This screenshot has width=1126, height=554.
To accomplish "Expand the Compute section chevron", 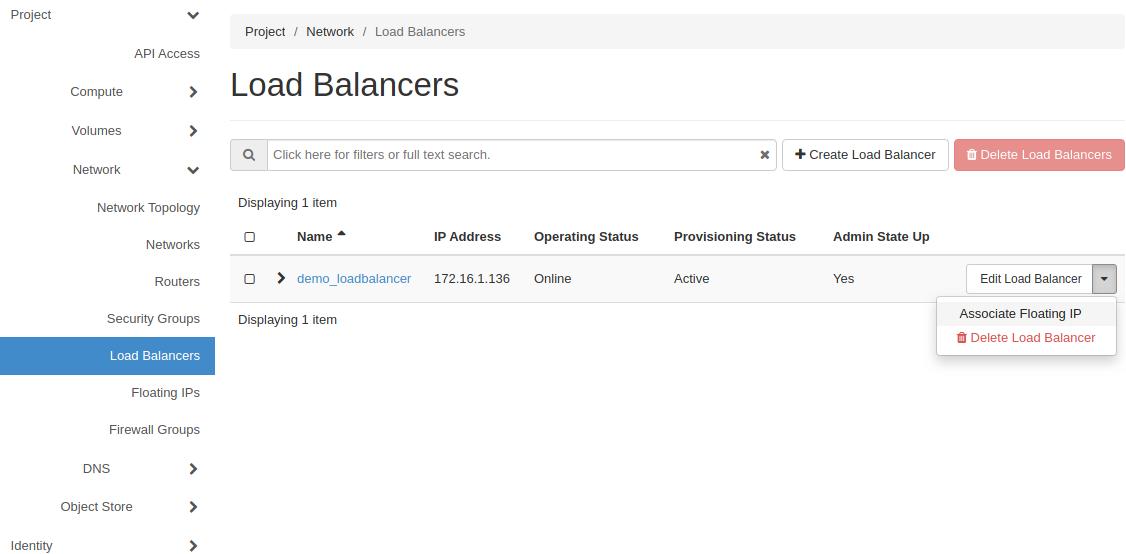I will tap(193, 92).
